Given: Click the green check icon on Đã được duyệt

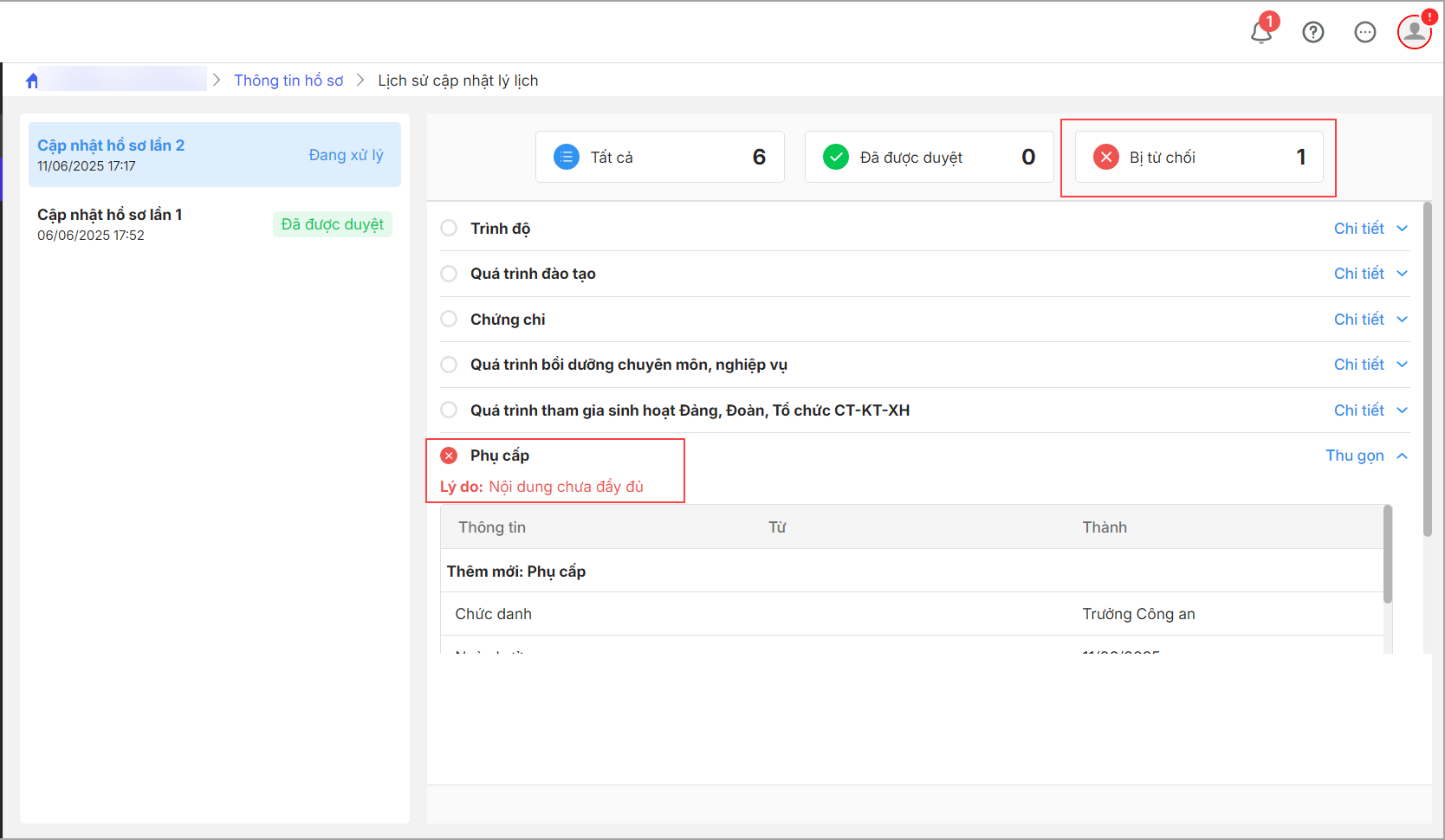Looking at the screenshot, I should (x=836, y=157).
